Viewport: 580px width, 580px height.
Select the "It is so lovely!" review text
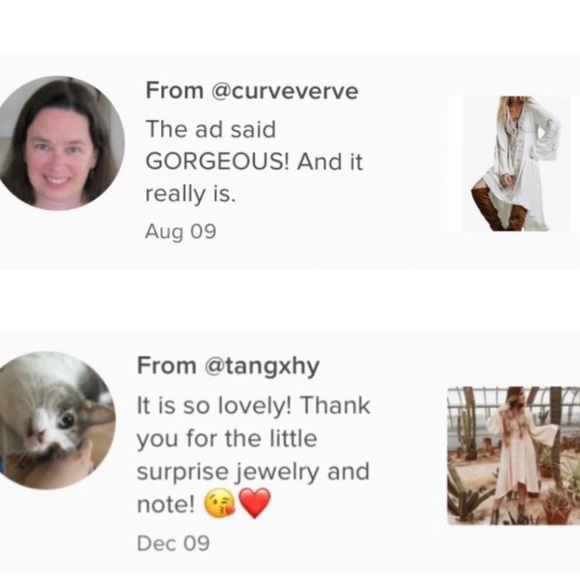click(254, 455)
